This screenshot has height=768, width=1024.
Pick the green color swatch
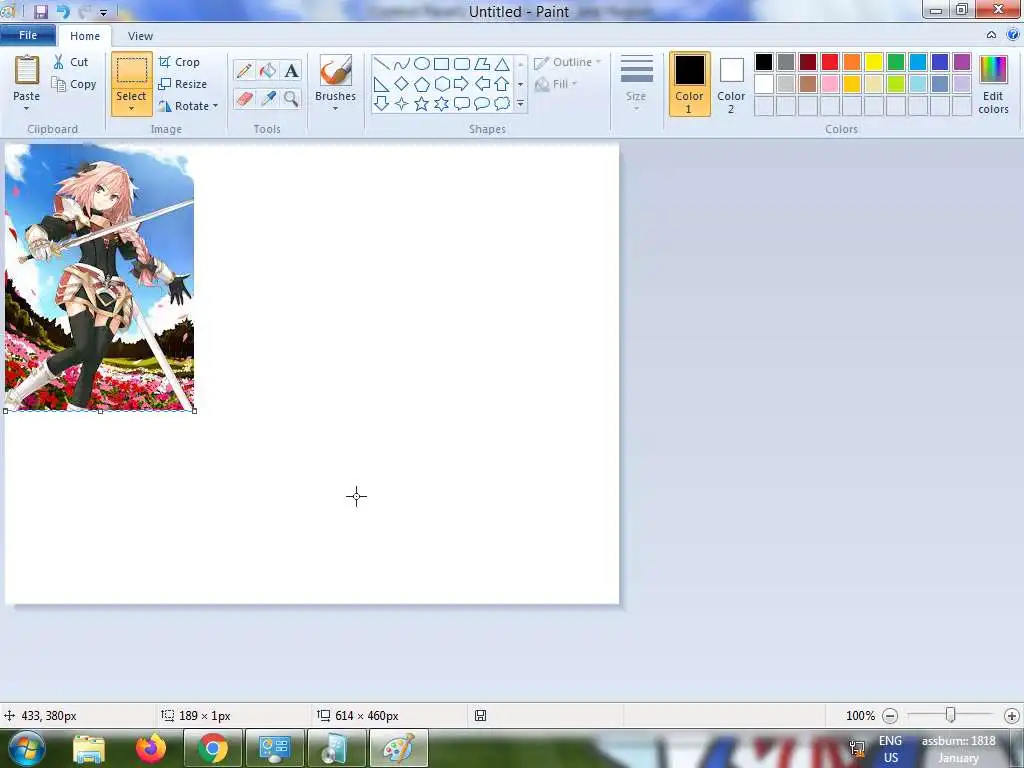click(x=896, y=62)
